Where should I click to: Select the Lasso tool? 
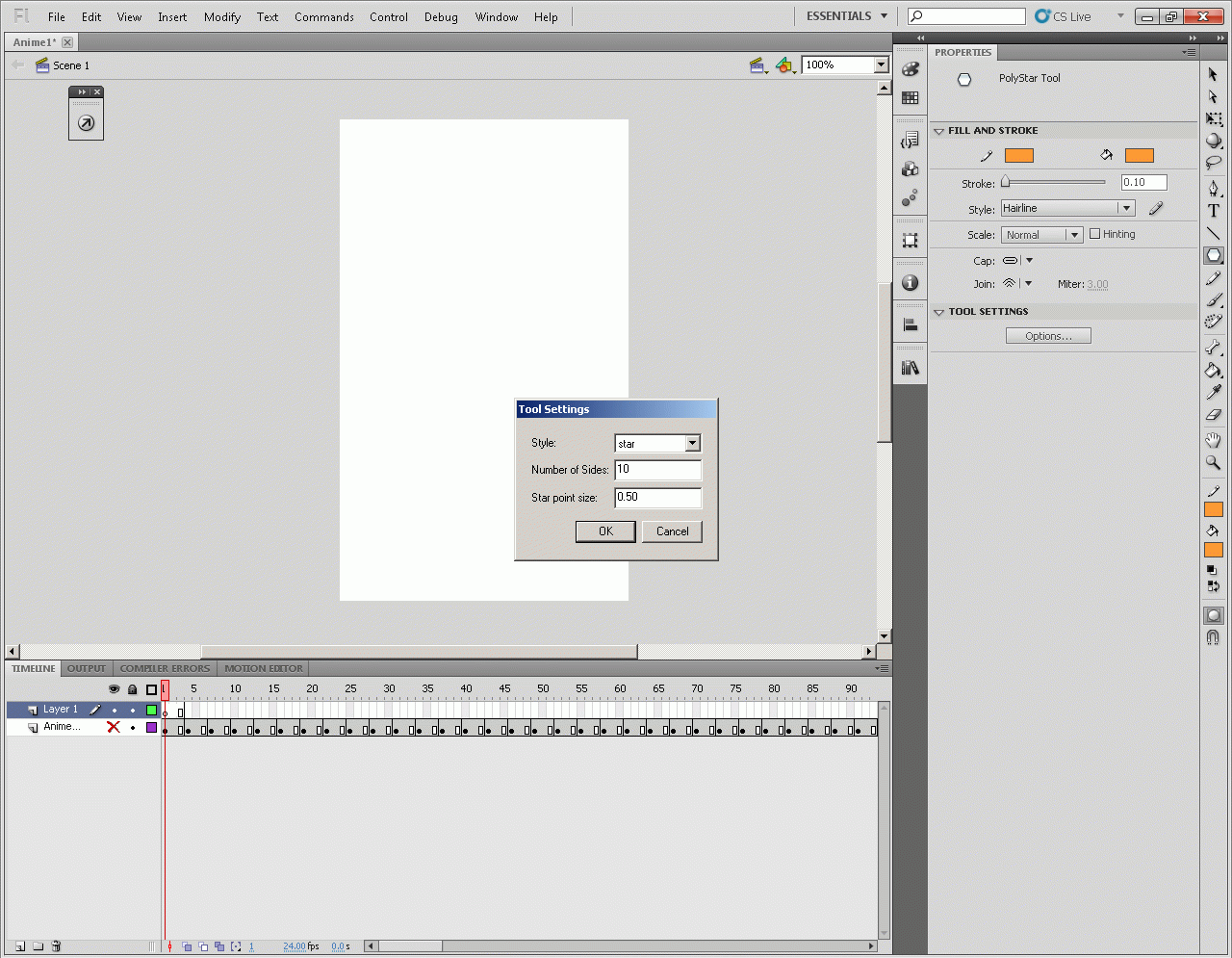(x=1213, y=164)
